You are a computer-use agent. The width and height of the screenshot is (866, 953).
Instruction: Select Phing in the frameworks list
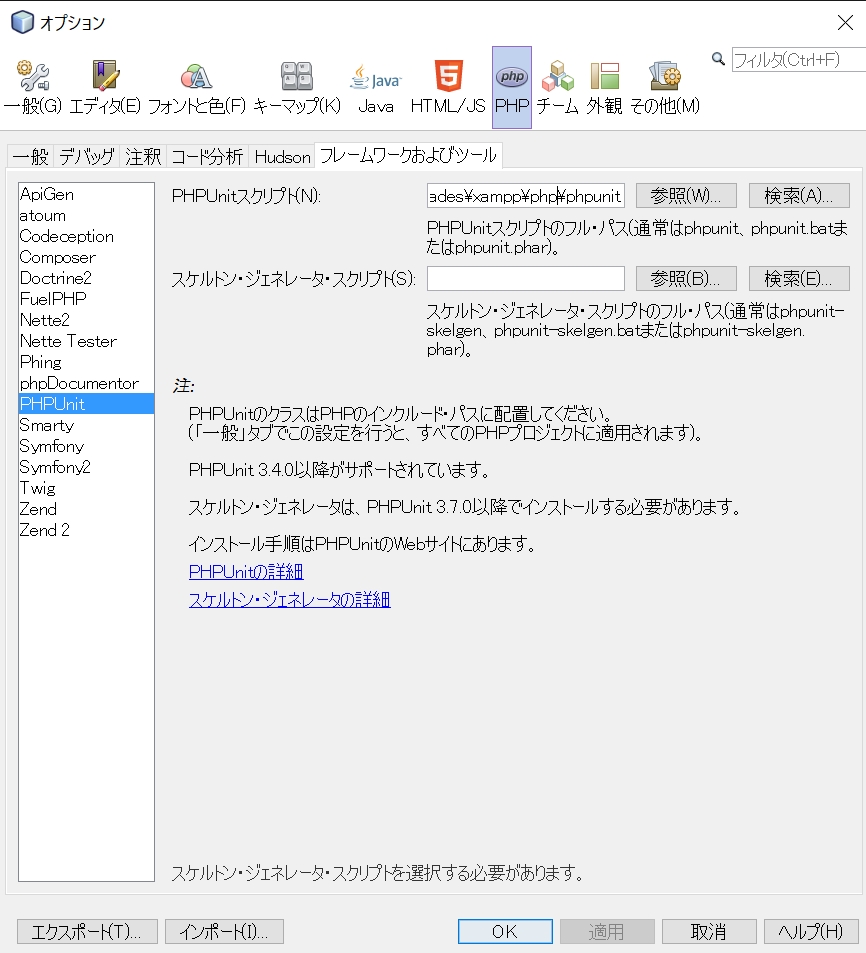point(86,362)
